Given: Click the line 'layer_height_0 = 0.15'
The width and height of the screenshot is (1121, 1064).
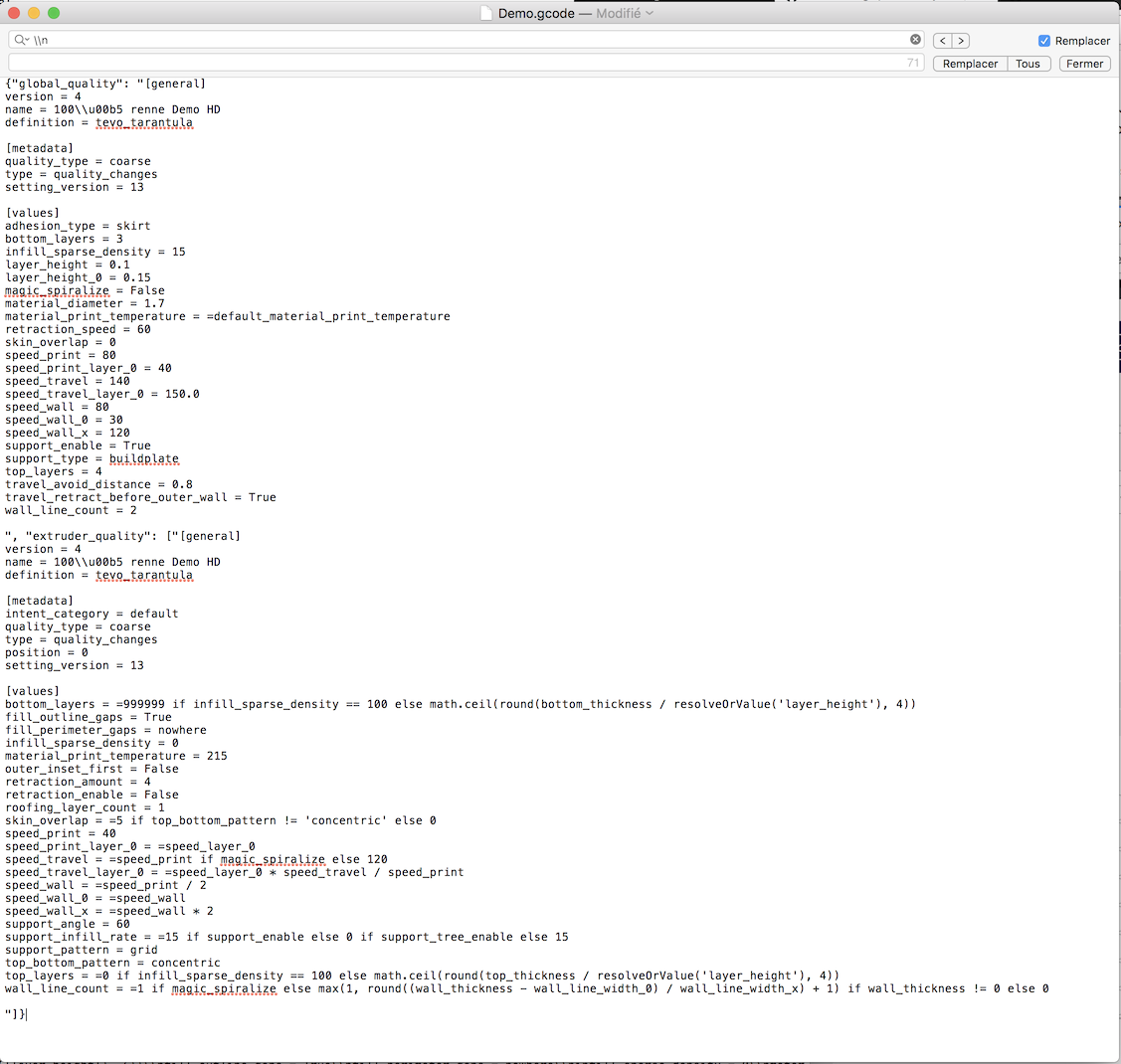Looking at the screenshot, I should pyautogui.click(x=78, y=278).
